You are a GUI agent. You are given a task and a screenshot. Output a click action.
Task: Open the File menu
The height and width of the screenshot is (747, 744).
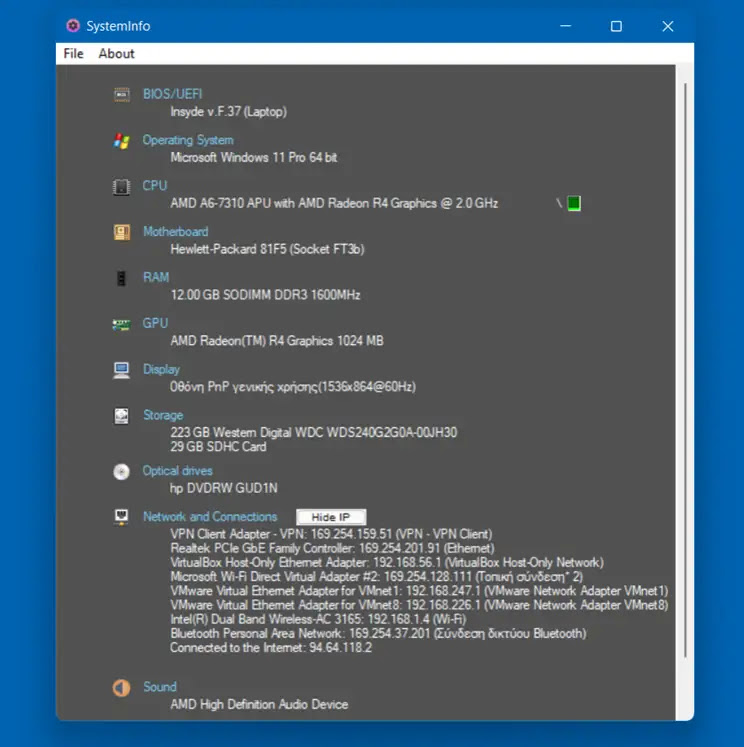tap(73, 53)
